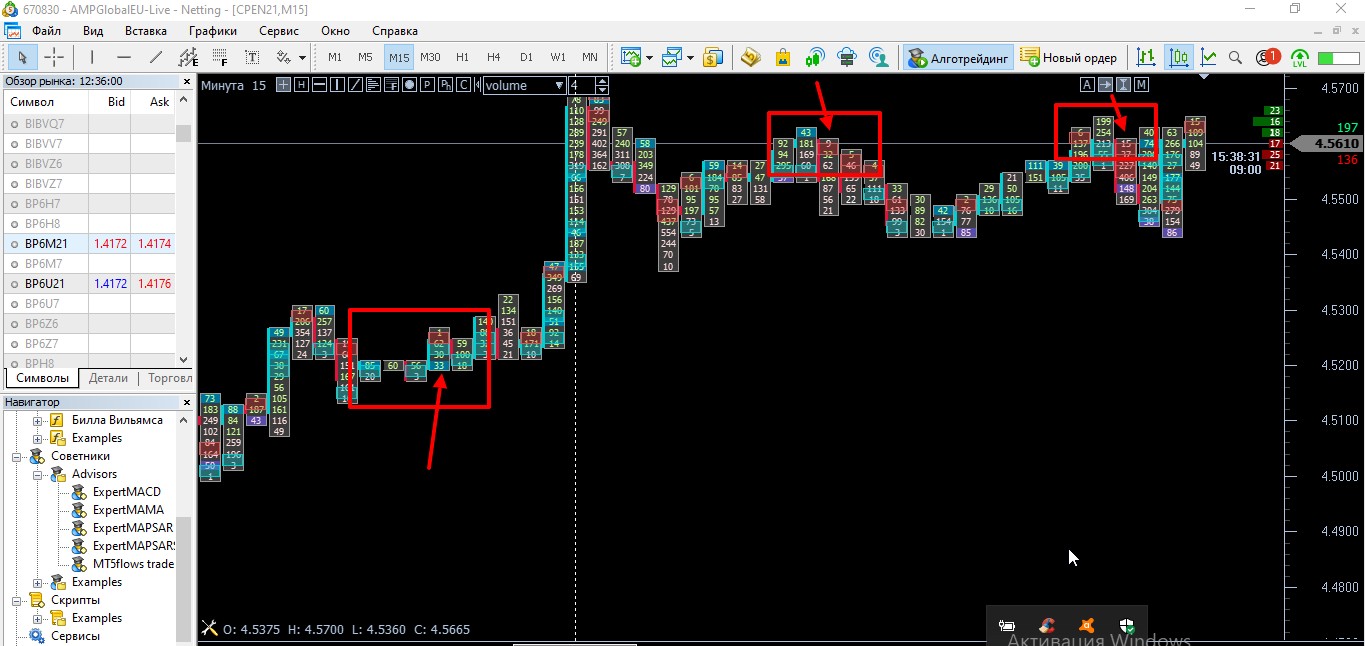Click the chart M button
The height and width of the screenshot is (646, 1365).
[1141, 85]
